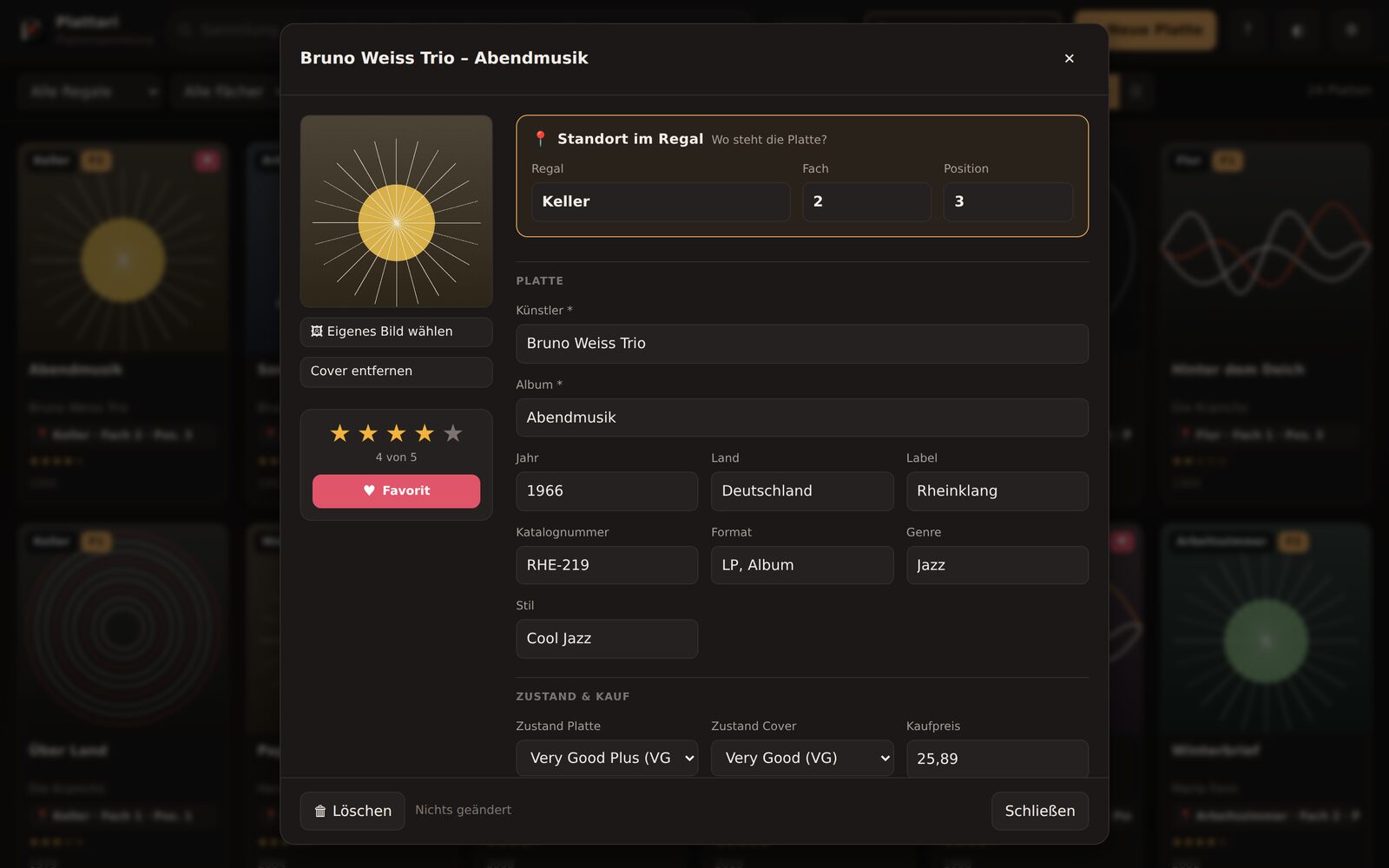Viewport: 1389px width, 868px height.
Task: Open the Zustand Platte dropdown
Action: [607, 758]
